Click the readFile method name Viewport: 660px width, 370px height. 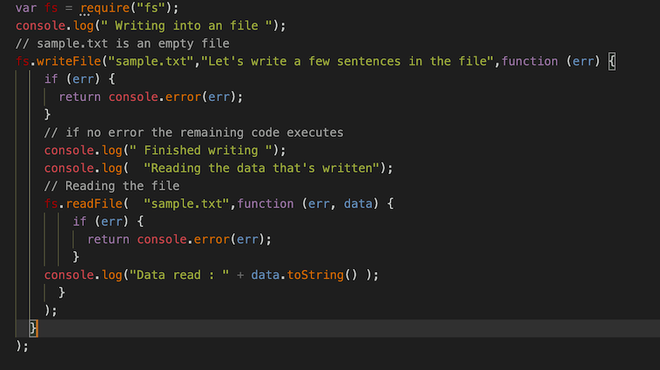tap(94, 204)
